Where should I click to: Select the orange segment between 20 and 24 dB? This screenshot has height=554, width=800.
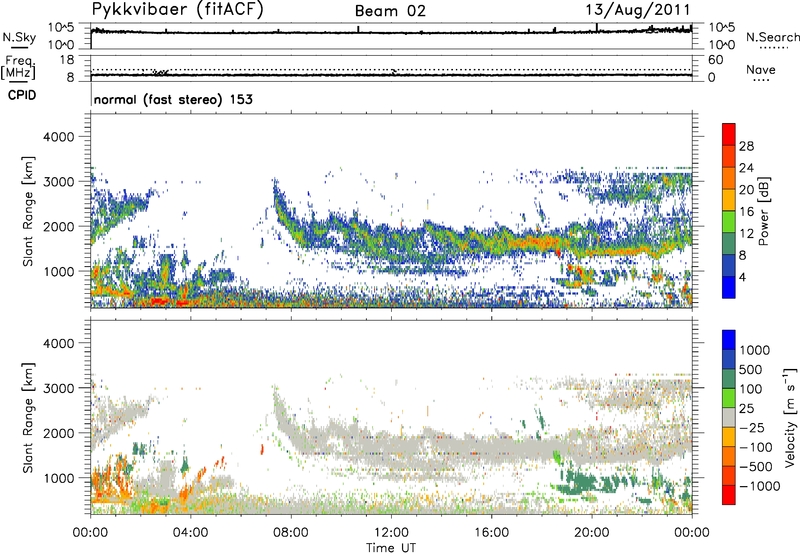pyautogui.click(x=729, y=178)
